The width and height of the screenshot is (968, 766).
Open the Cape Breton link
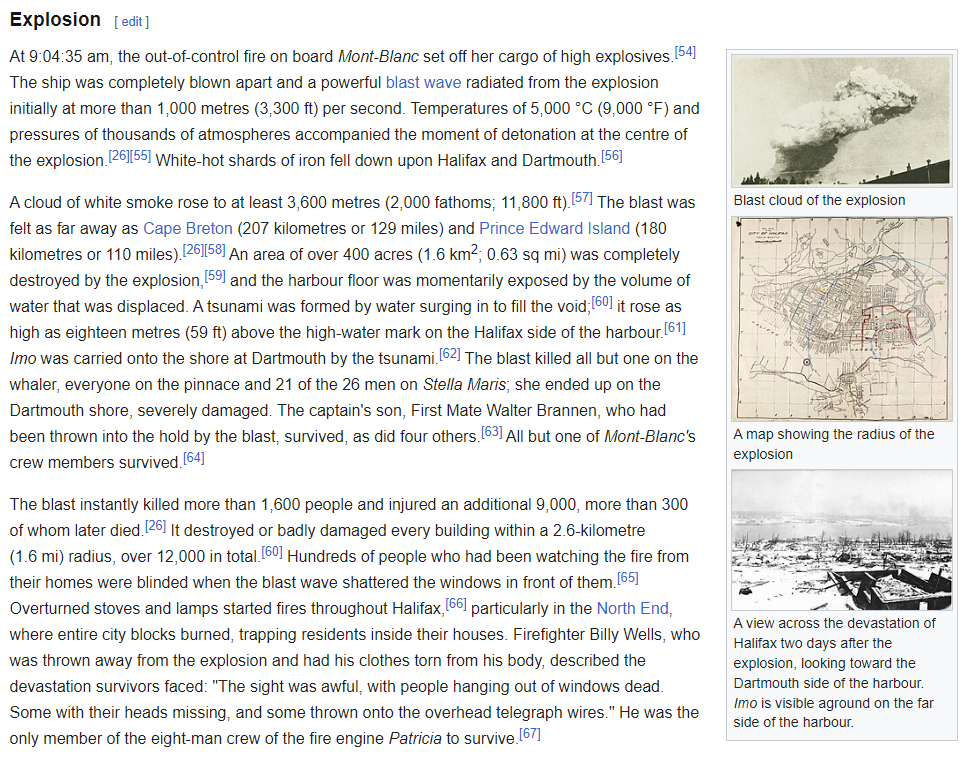tap(188, 228)
